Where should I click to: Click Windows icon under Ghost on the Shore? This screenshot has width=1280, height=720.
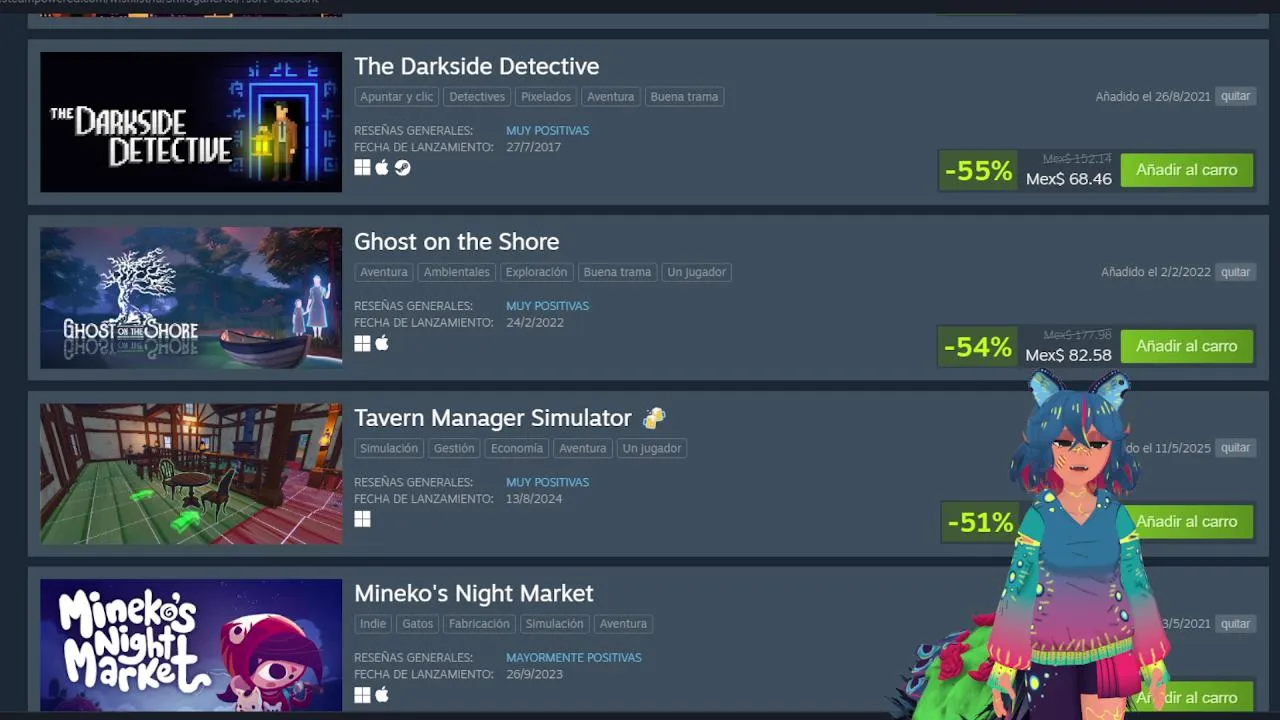tap(362, 343)
